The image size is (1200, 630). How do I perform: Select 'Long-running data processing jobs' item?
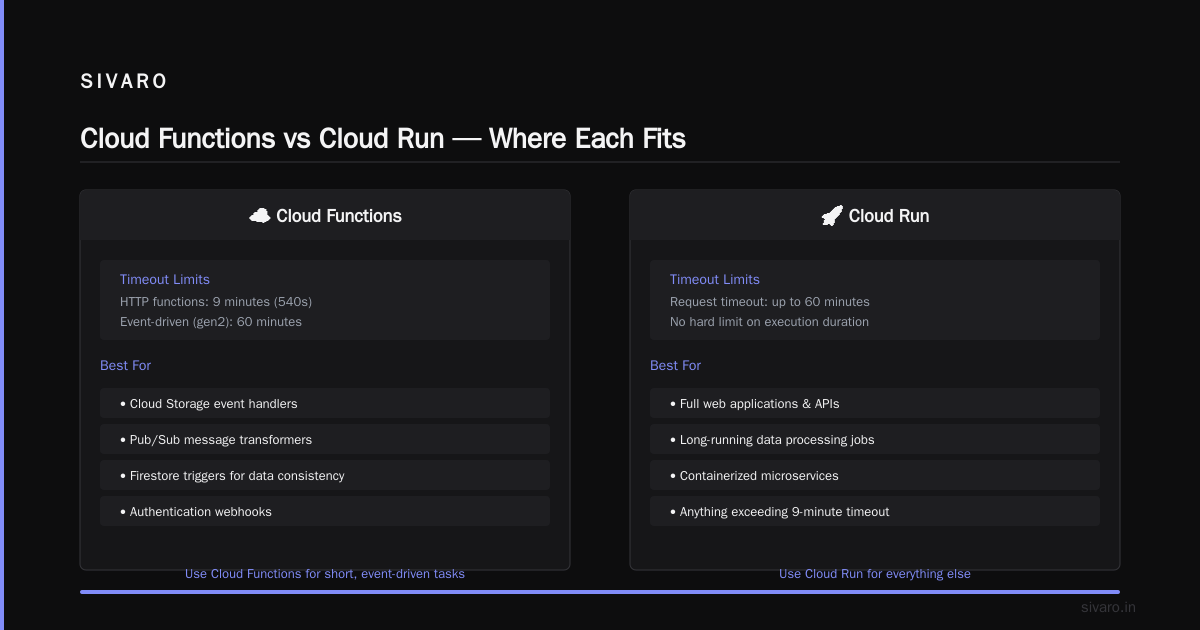875,439
